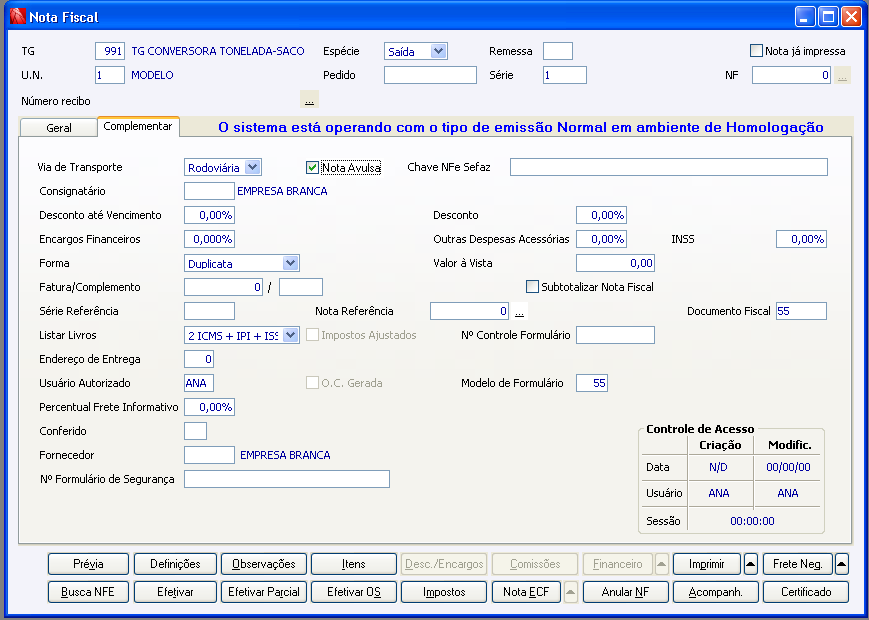Click the Observações button
This screenshot has width=869, height=620.
[264, 564]
